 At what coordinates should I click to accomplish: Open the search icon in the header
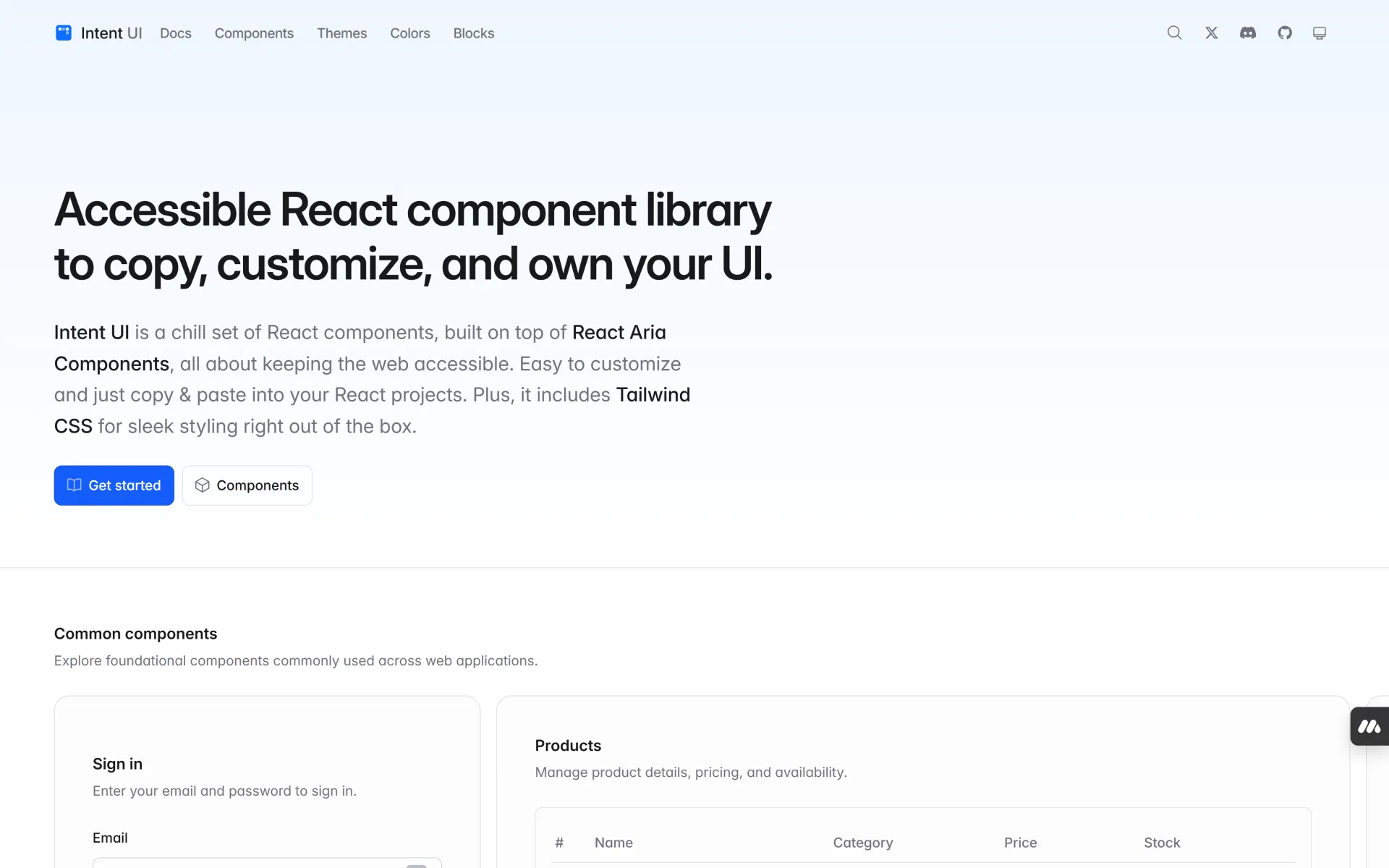click(x=1174, y=33)
